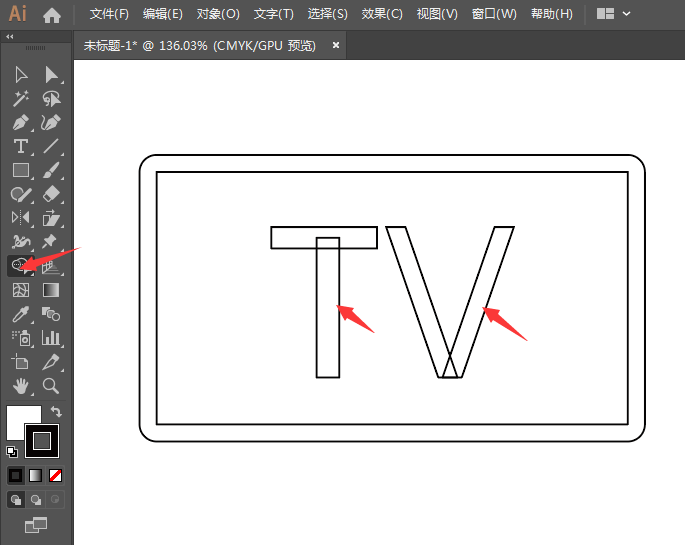Select the Artboard tool

tap(20, 362)
